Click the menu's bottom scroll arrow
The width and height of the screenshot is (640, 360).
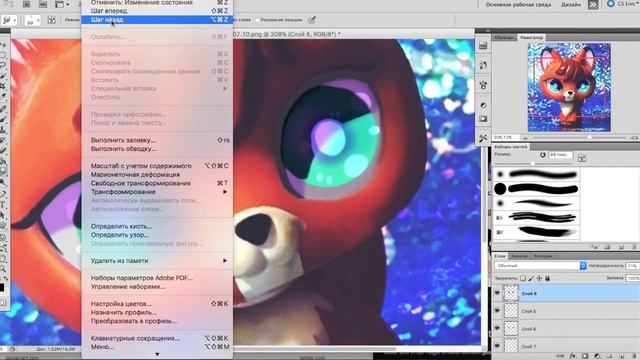pyautogui.click(x=157, y=355)
